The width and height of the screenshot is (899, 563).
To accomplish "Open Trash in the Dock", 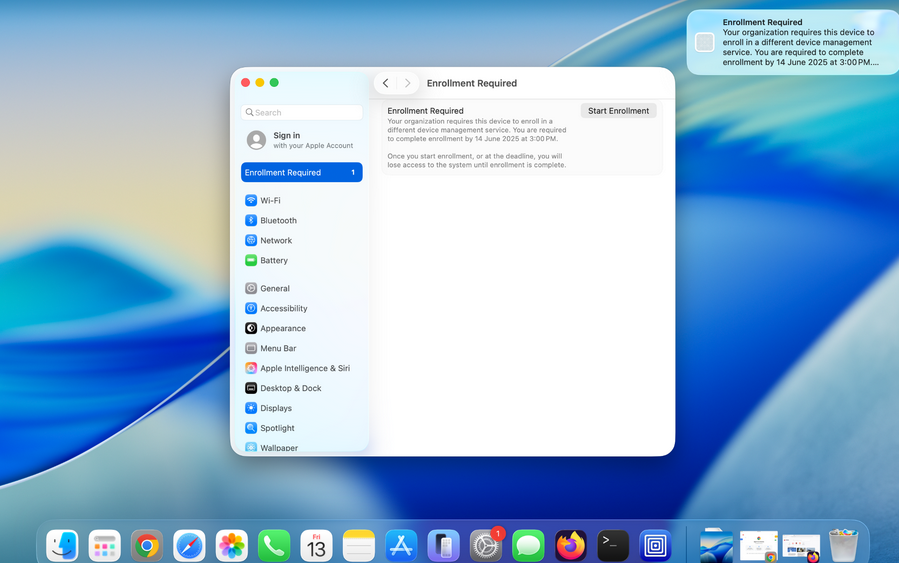I will [843, 545].
